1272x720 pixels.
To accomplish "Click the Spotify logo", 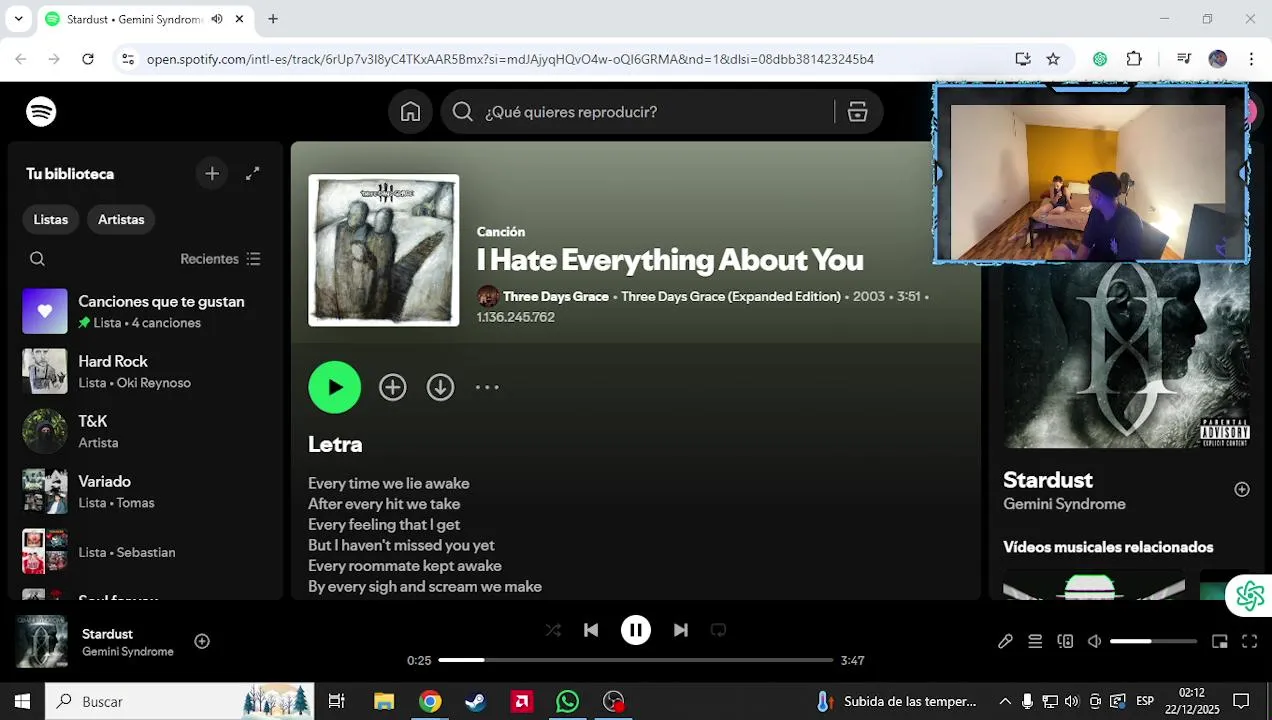I will pyautogui.click(x=41, y=112).
